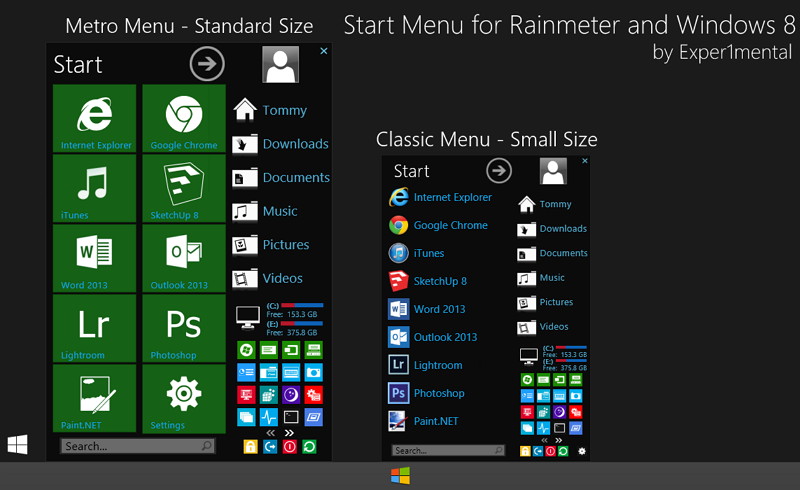
Task: Open Videos folder in Classic Menu
Action: pos(543,327)
